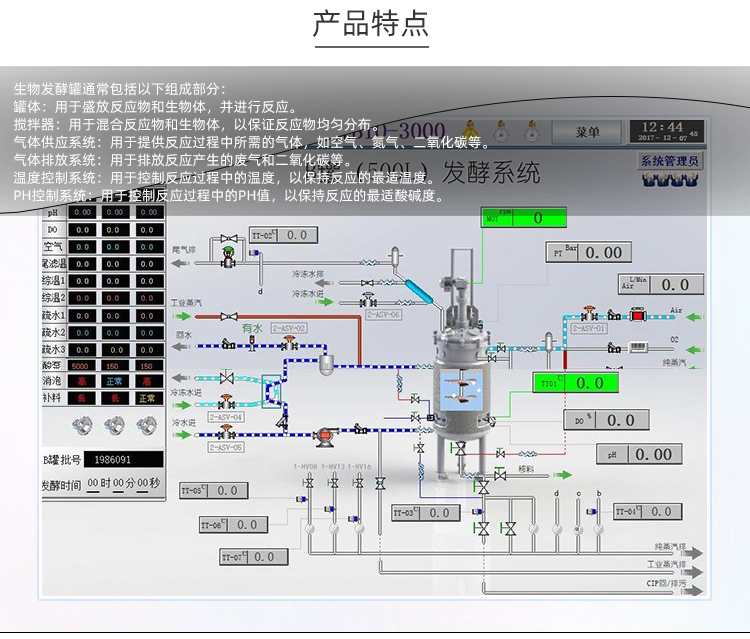The height and width of the screenshot is (639, 750).
Task: Click the Air L/Min flow readout
Action: [661, 284]
